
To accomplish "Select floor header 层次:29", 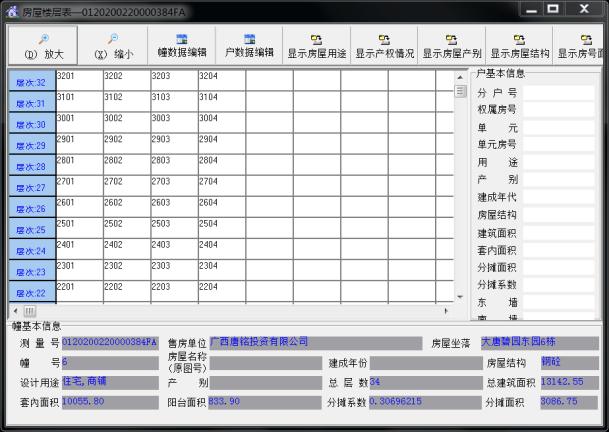I will tap(32, 144).
